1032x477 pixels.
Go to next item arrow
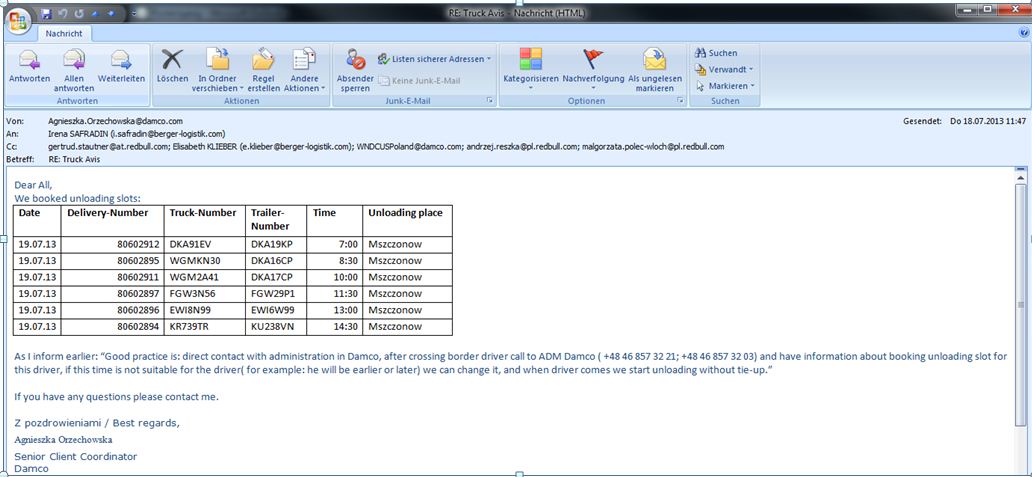click(x=109, y=13)
